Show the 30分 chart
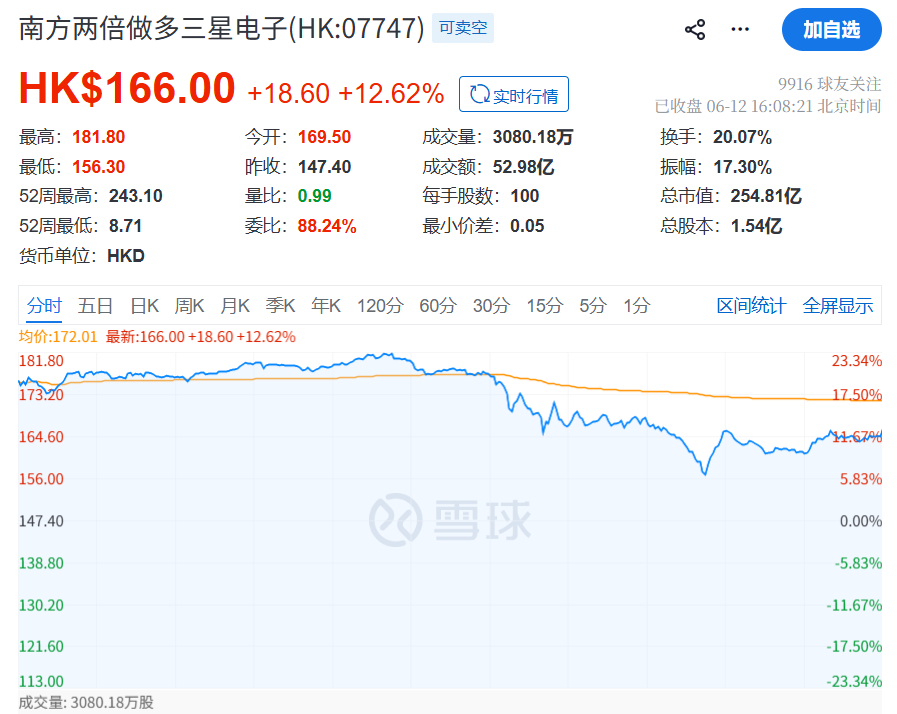Viewport: 897px width, 714px height. click(x=491, y=306)
